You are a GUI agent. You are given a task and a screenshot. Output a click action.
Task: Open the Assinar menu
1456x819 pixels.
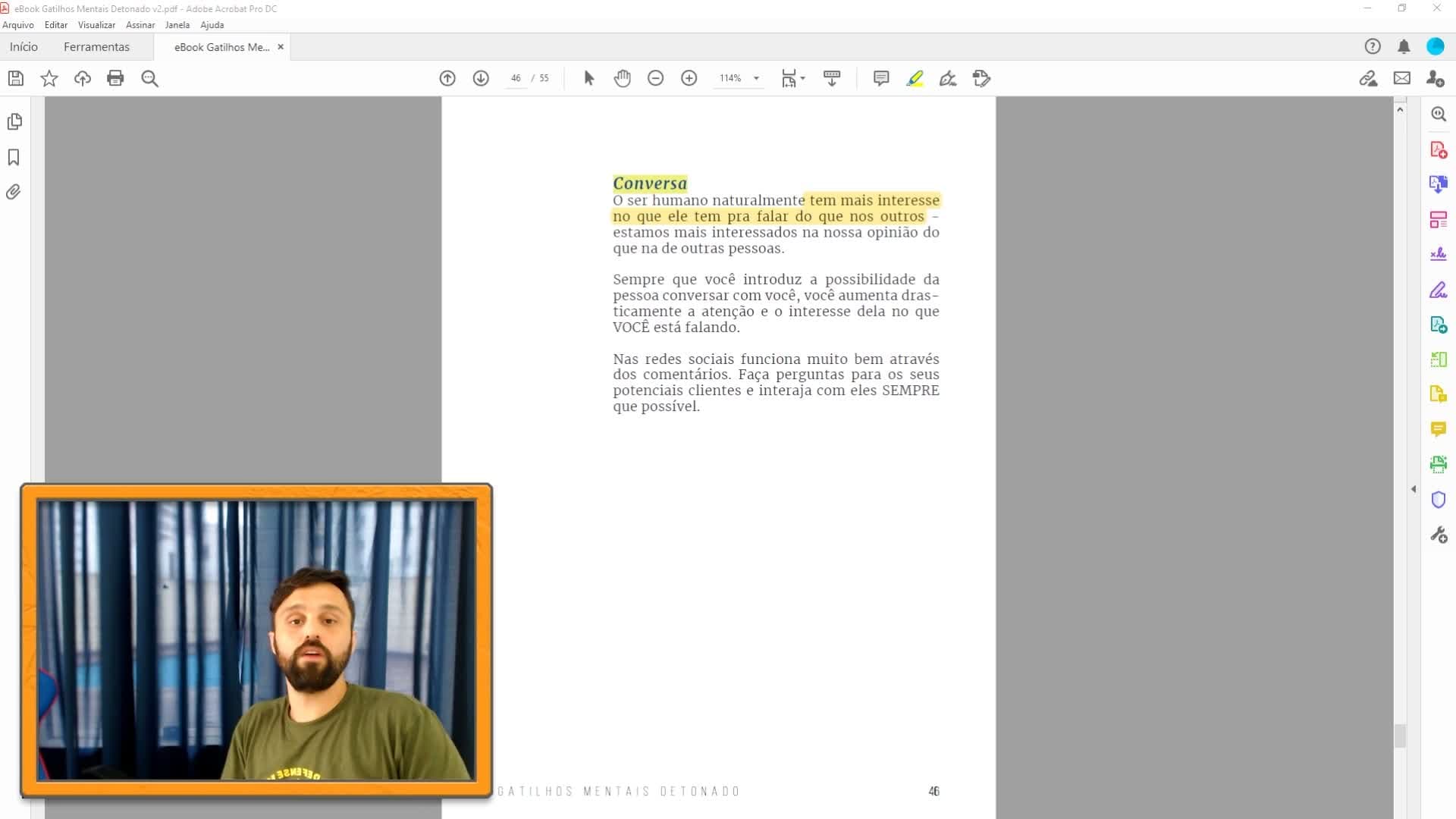pos(140,25)
